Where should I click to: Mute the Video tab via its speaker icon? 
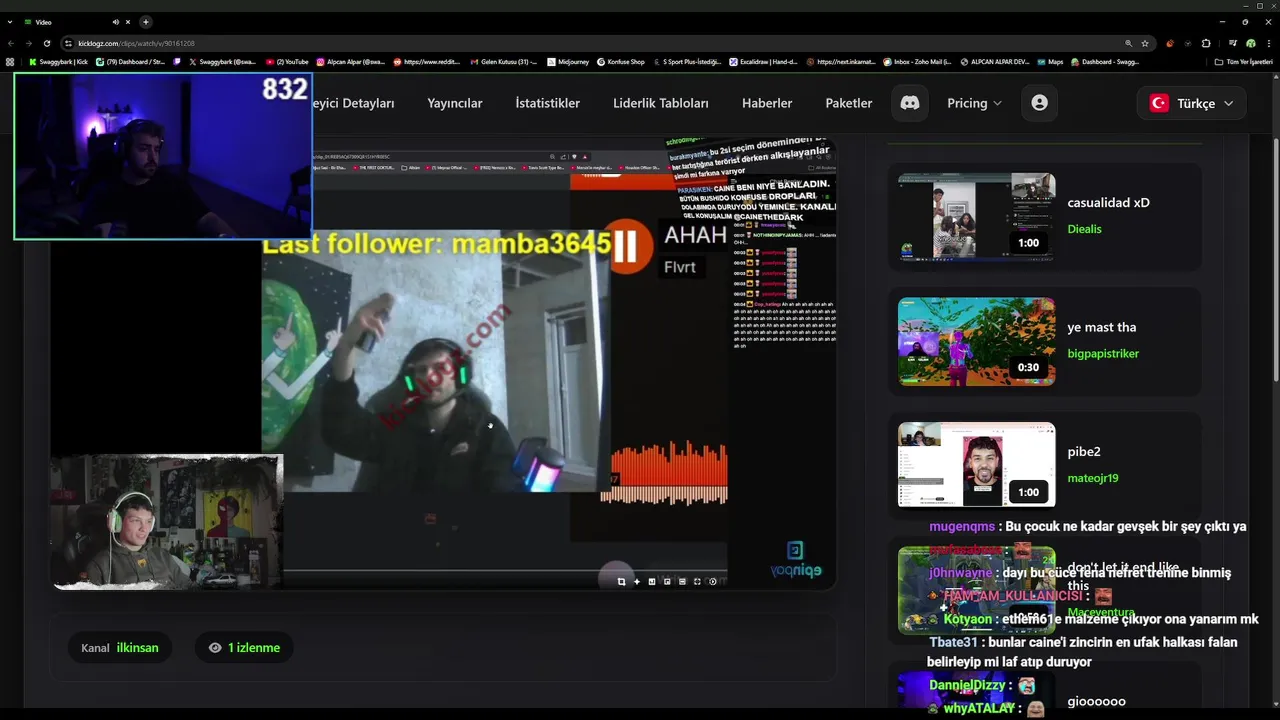116,22
